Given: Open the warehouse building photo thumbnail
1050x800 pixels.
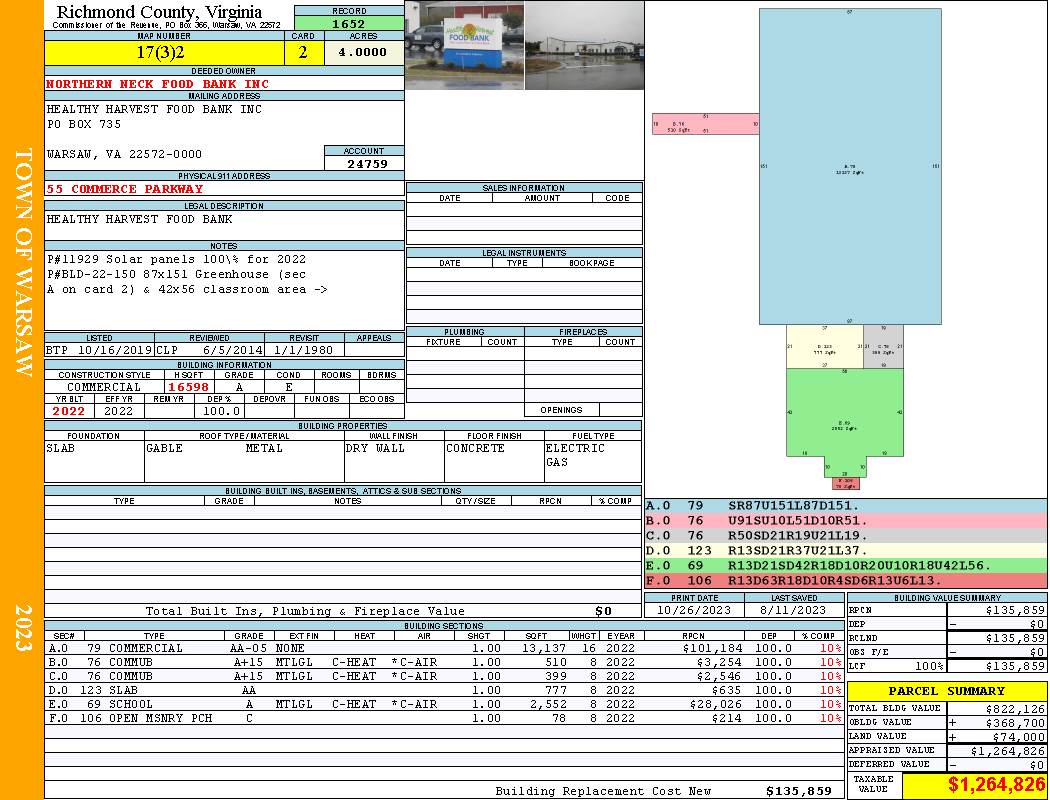Looking at the screenshot, I should (x=585, y=45).
